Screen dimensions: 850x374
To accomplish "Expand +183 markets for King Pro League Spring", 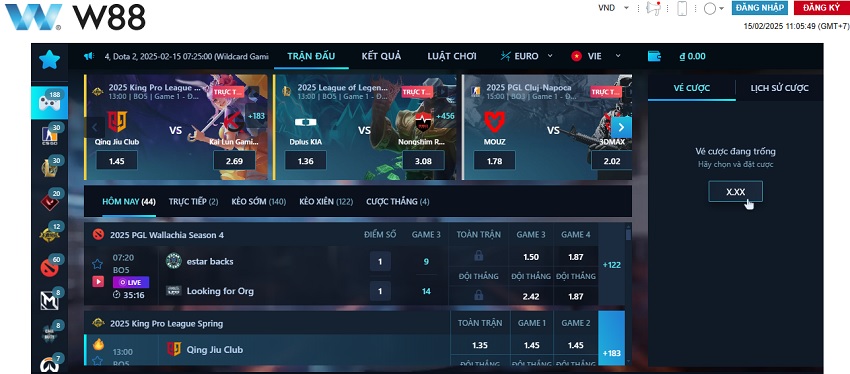I will click(611, 338).
